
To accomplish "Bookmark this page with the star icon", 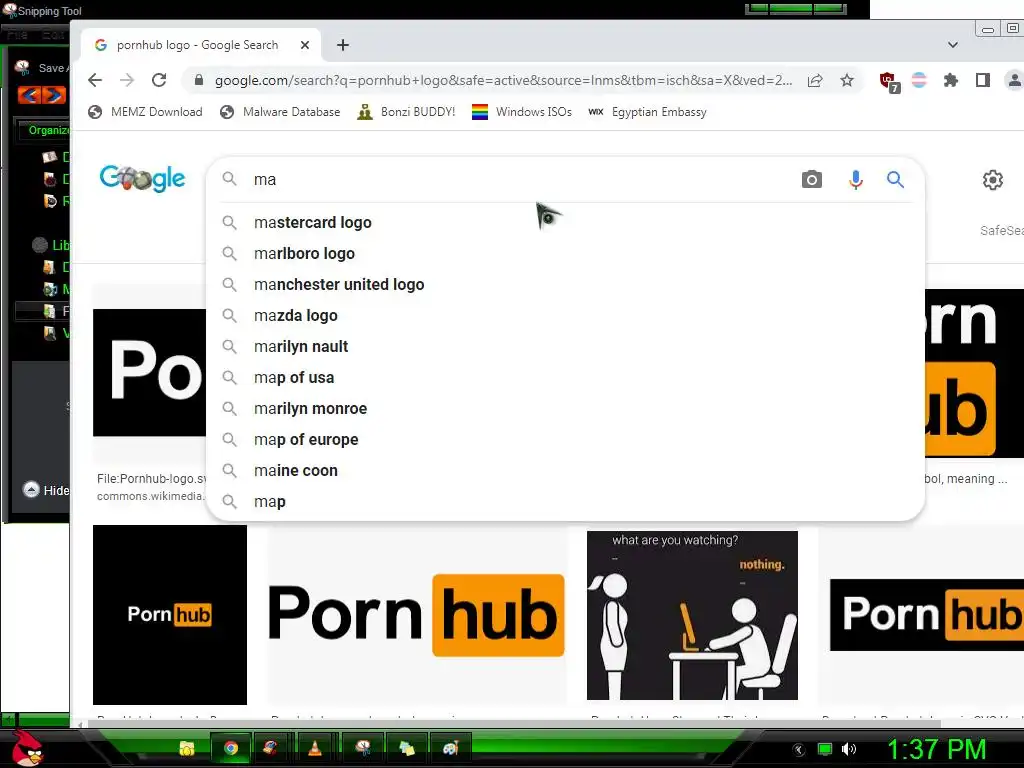I will (x=847, y=80).
